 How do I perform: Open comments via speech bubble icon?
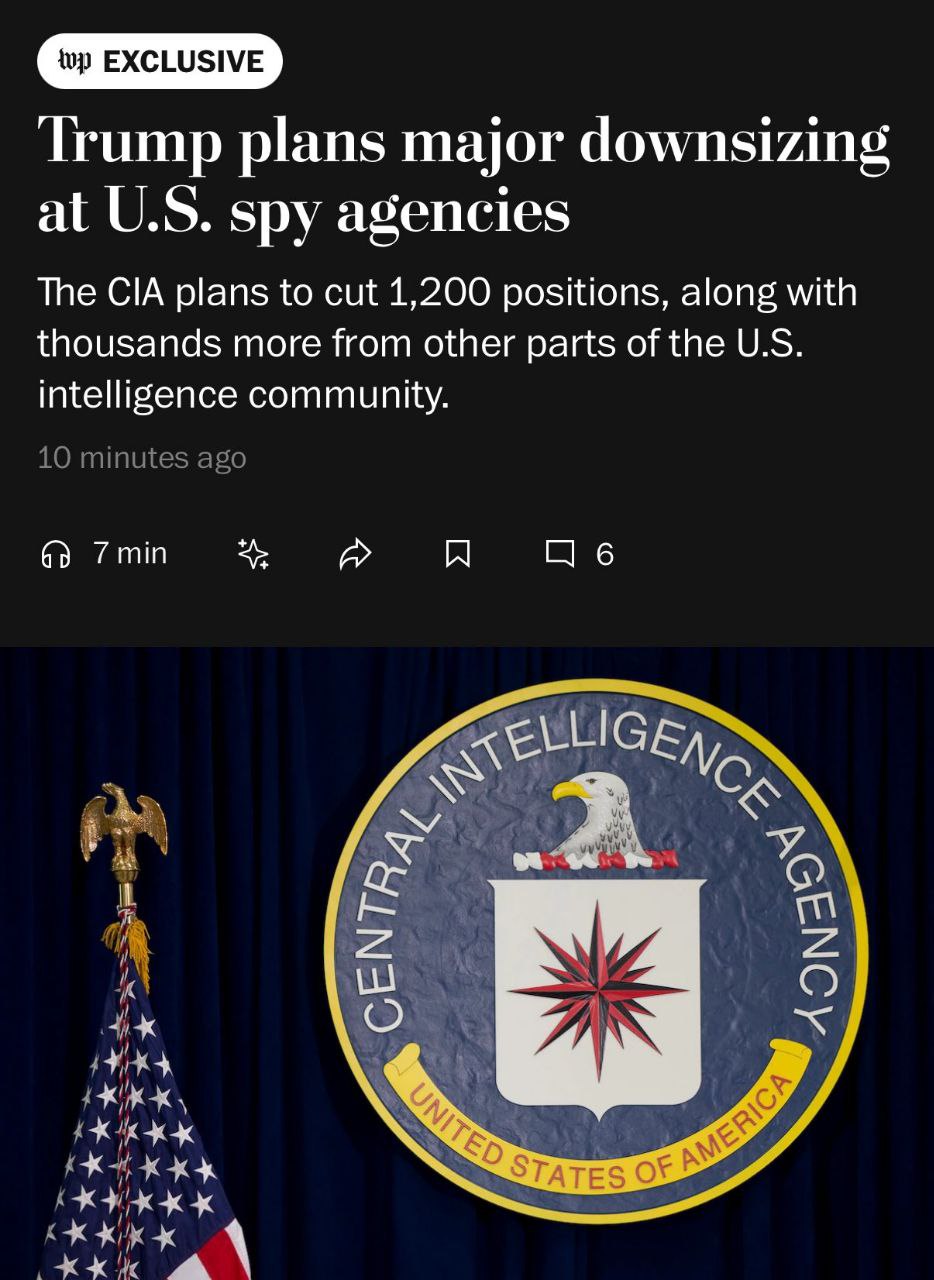pyautogui.click(x=560, y=553)
